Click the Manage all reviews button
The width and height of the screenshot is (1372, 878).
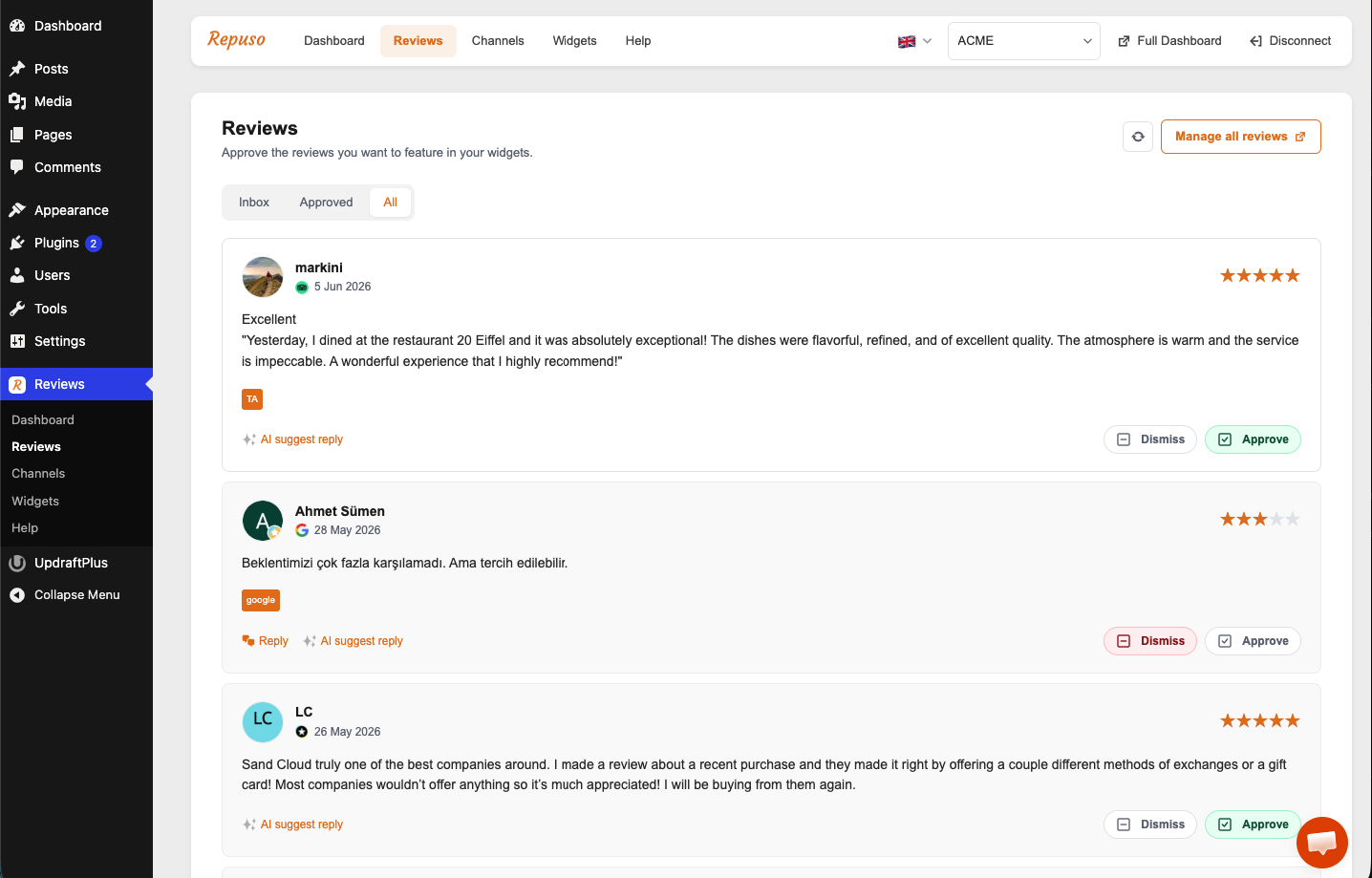(x=1240, y=137)
